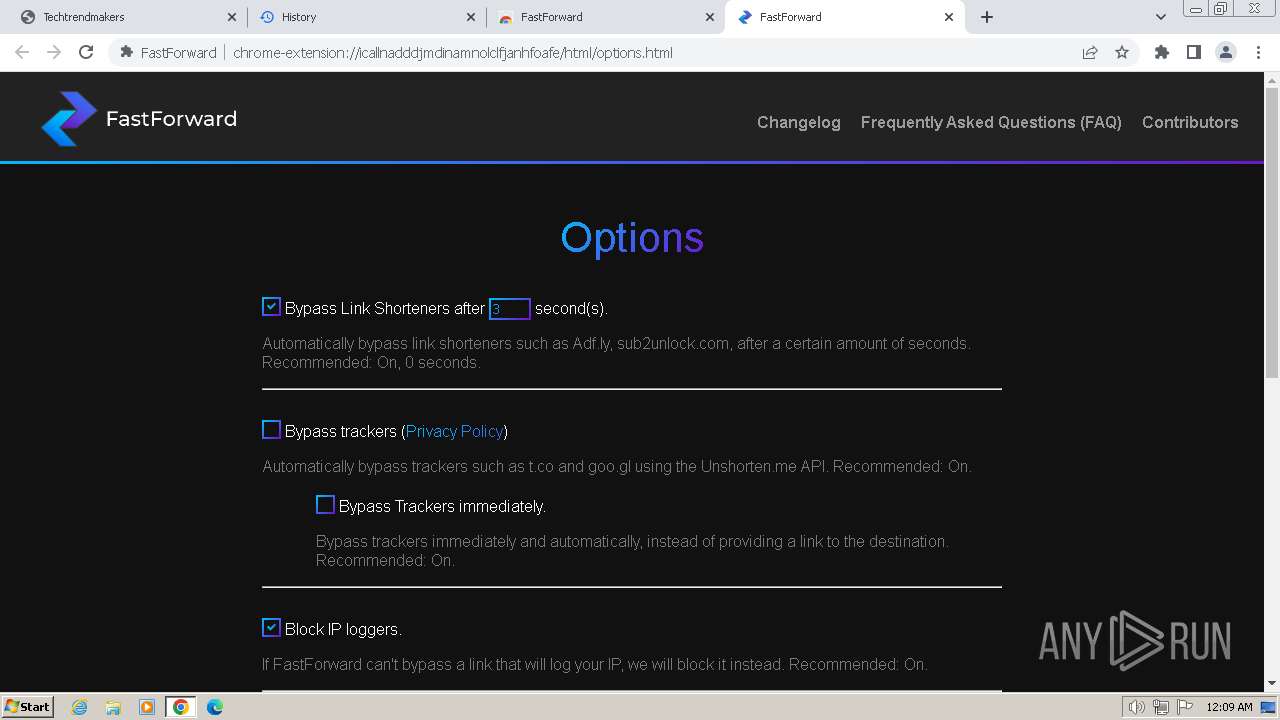Click scrollbar down arrow
This screenshot has width=1280, height=720.
point(1272,683)
